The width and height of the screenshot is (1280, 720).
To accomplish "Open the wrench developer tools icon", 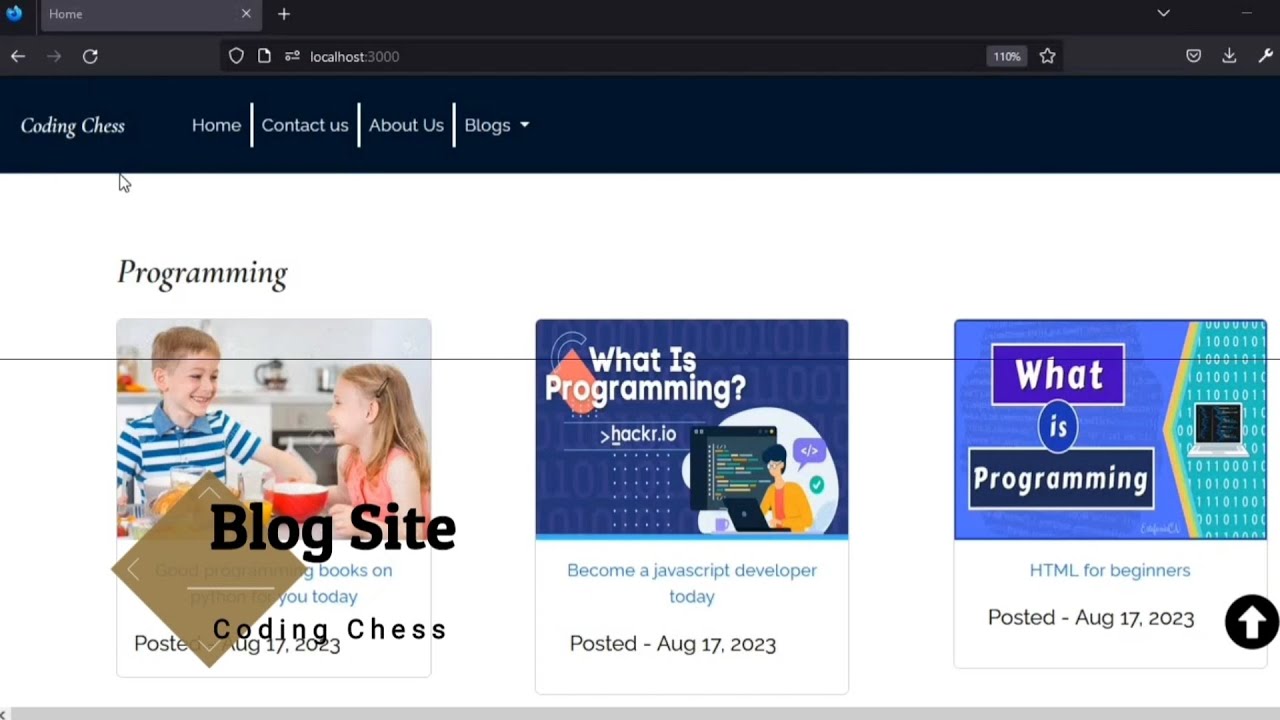I will [1265, 56].
